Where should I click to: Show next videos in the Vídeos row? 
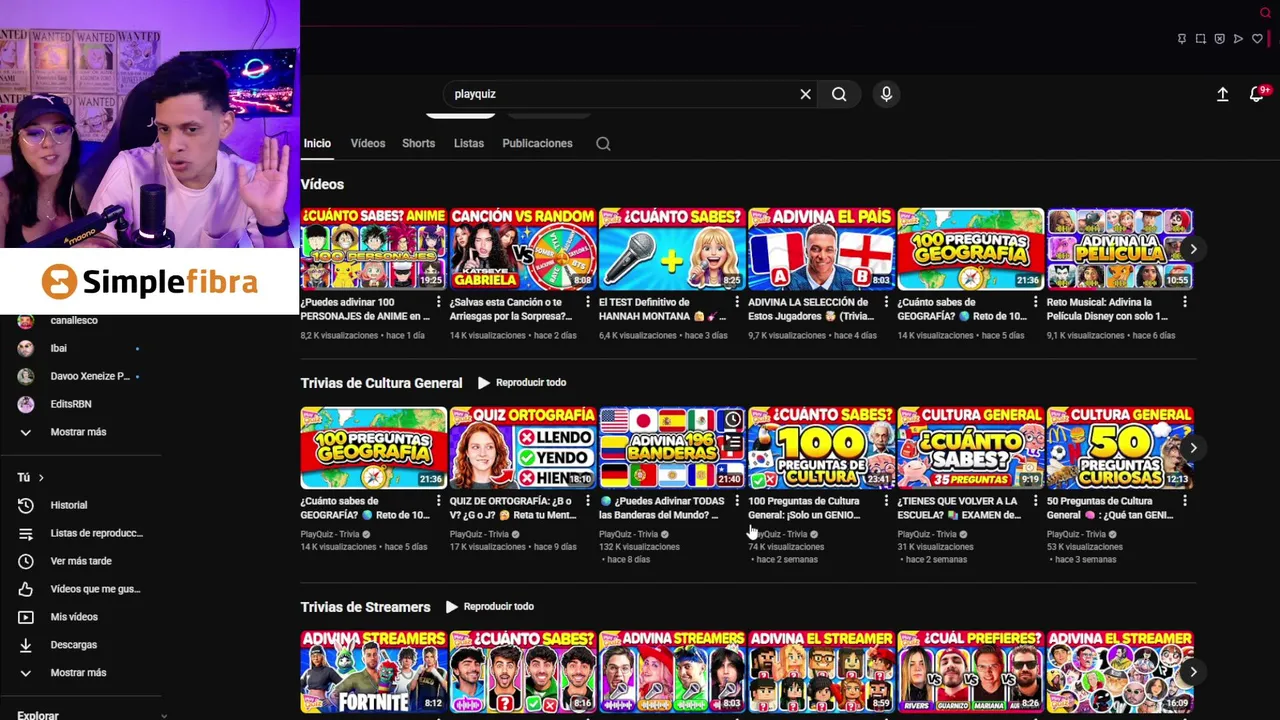pos(1193,249)
